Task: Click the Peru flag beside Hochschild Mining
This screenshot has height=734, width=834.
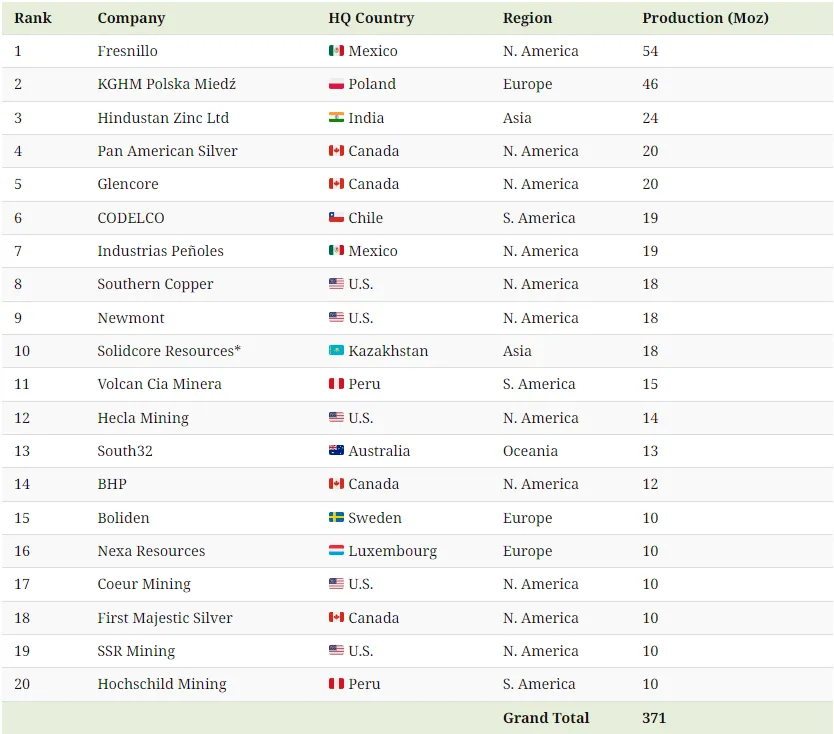Action: [x=336, y=684]
